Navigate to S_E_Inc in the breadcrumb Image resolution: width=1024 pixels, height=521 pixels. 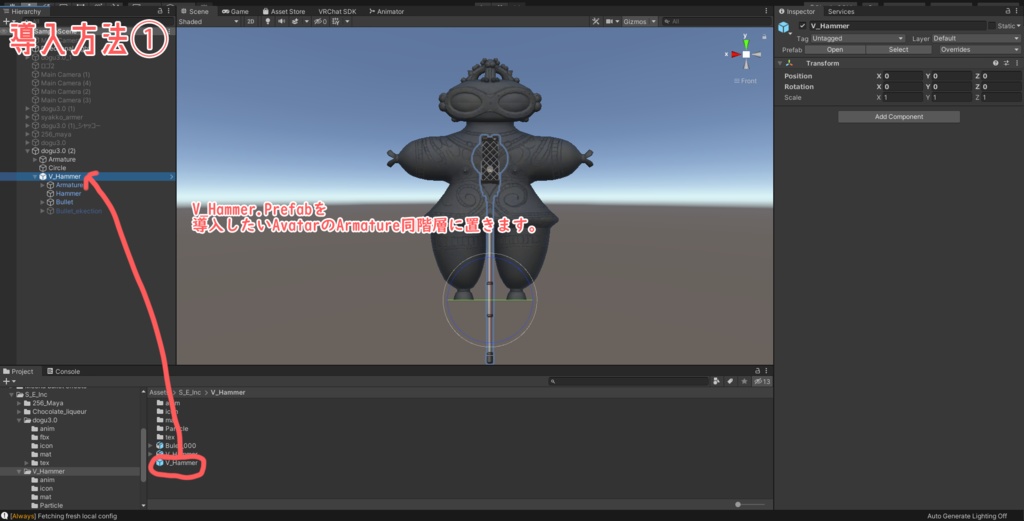(189, 392)
